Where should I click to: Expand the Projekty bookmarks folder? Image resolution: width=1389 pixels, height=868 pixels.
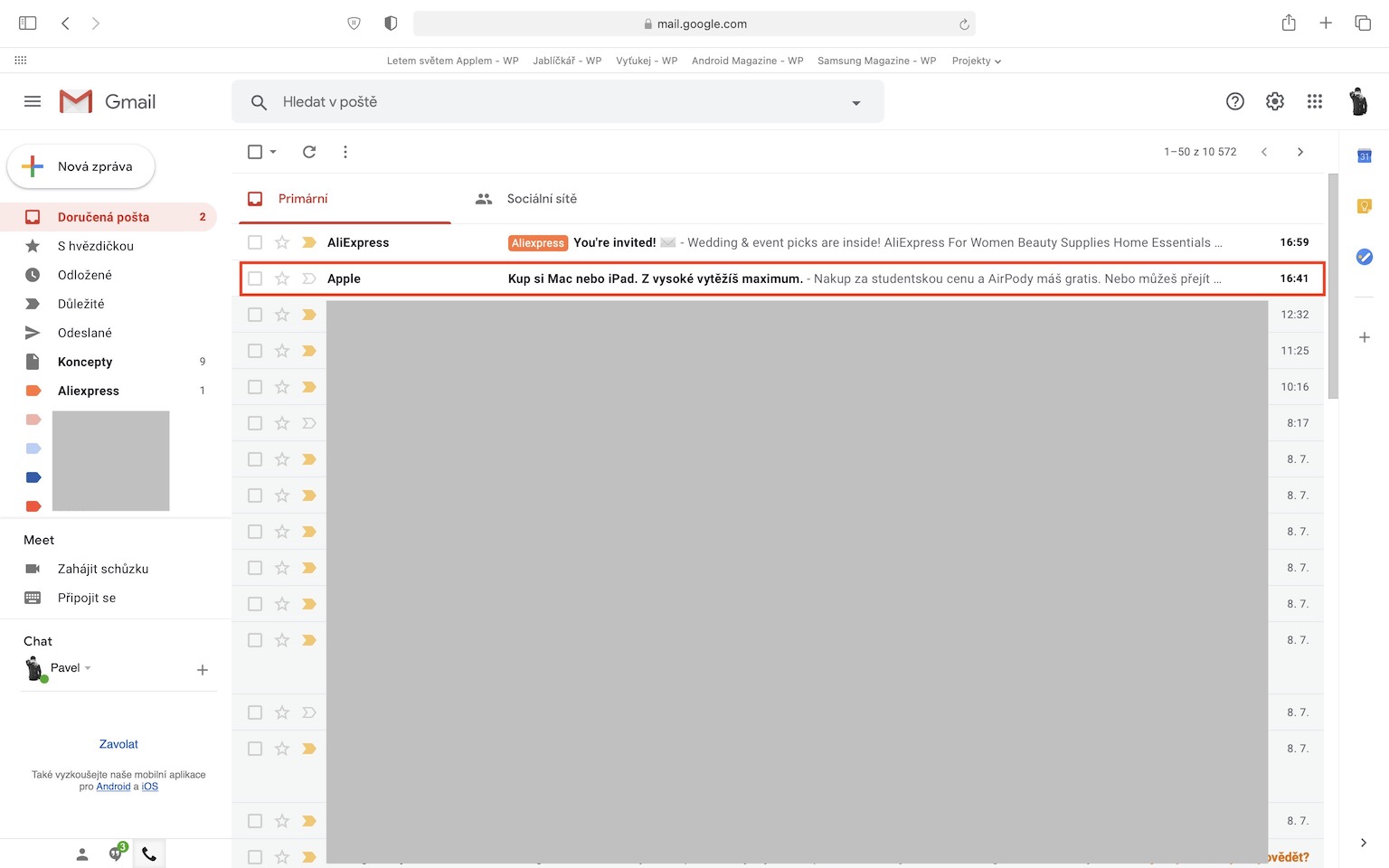(977, 61)
